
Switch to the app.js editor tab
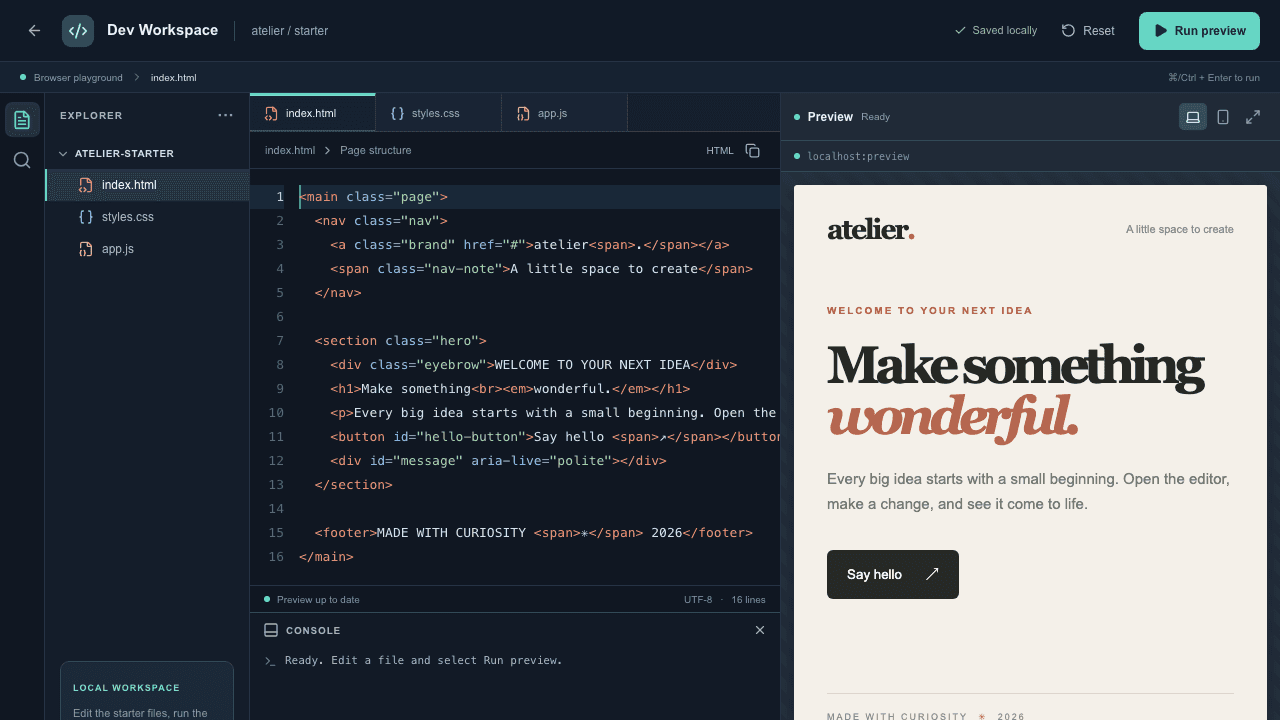[564, 113]
